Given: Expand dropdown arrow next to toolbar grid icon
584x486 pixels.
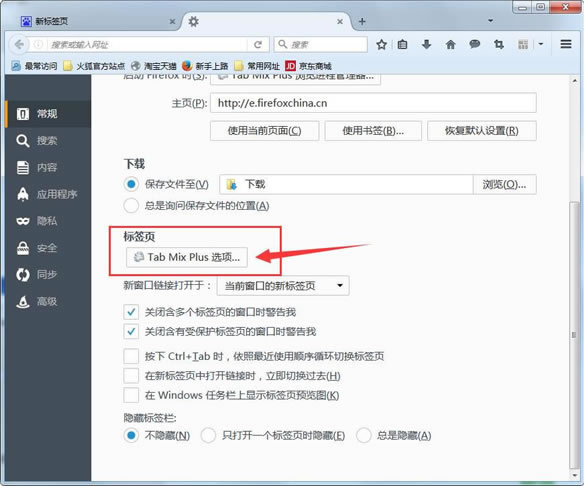Looking at the screenshot, I should [541, 44].
